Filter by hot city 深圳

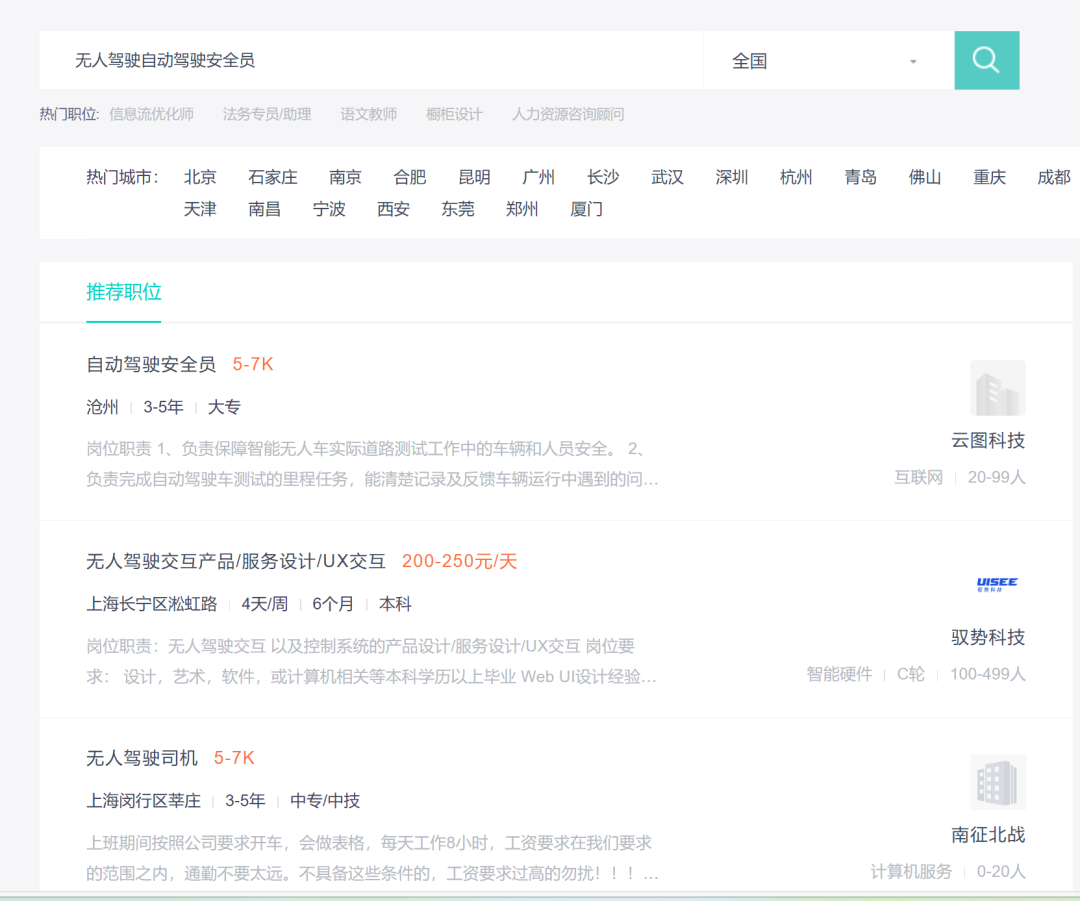coord(731,177)
